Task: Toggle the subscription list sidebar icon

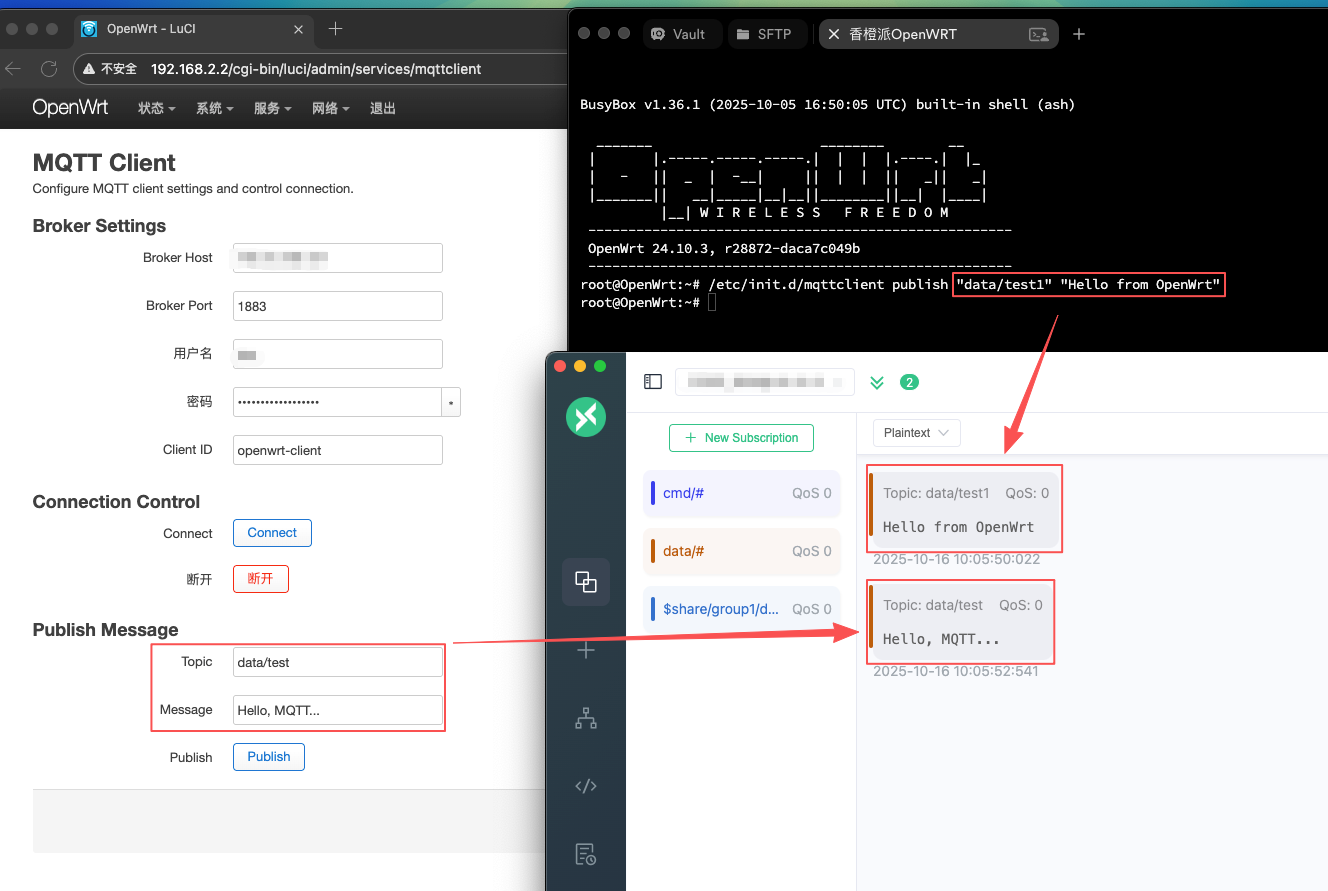Action: (x=653, y=382)
